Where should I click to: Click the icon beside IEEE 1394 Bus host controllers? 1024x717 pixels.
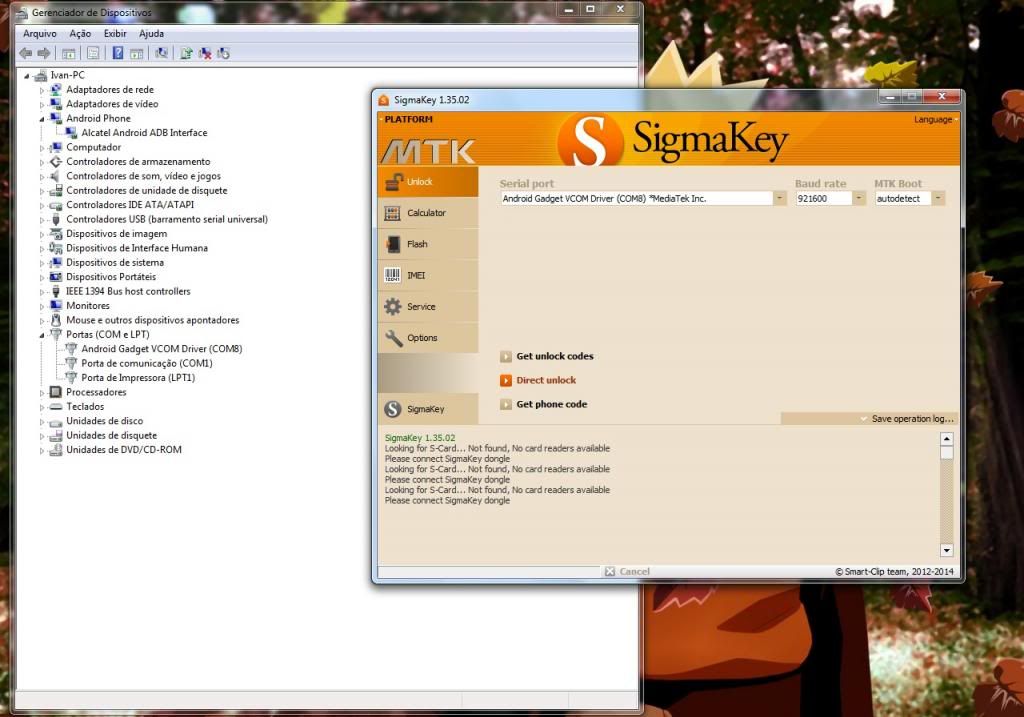click(56, 291)
